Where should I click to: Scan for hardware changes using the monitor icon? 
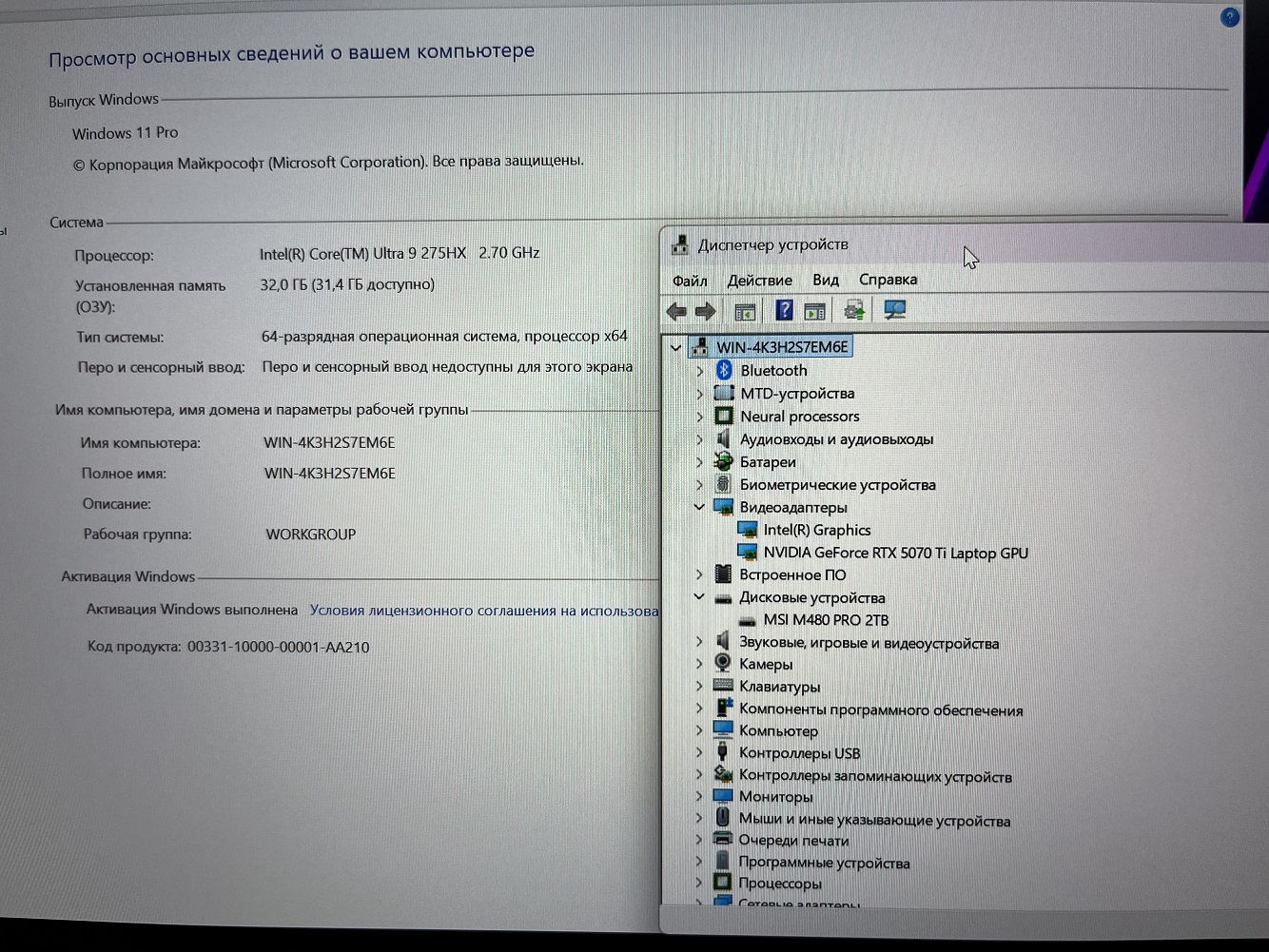click(894, 310)
